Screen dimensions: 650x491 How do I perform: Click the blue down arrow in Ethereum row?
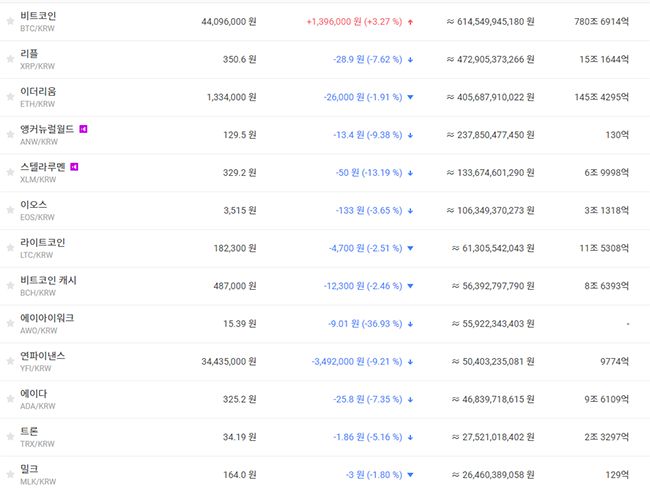coord(411,97)
